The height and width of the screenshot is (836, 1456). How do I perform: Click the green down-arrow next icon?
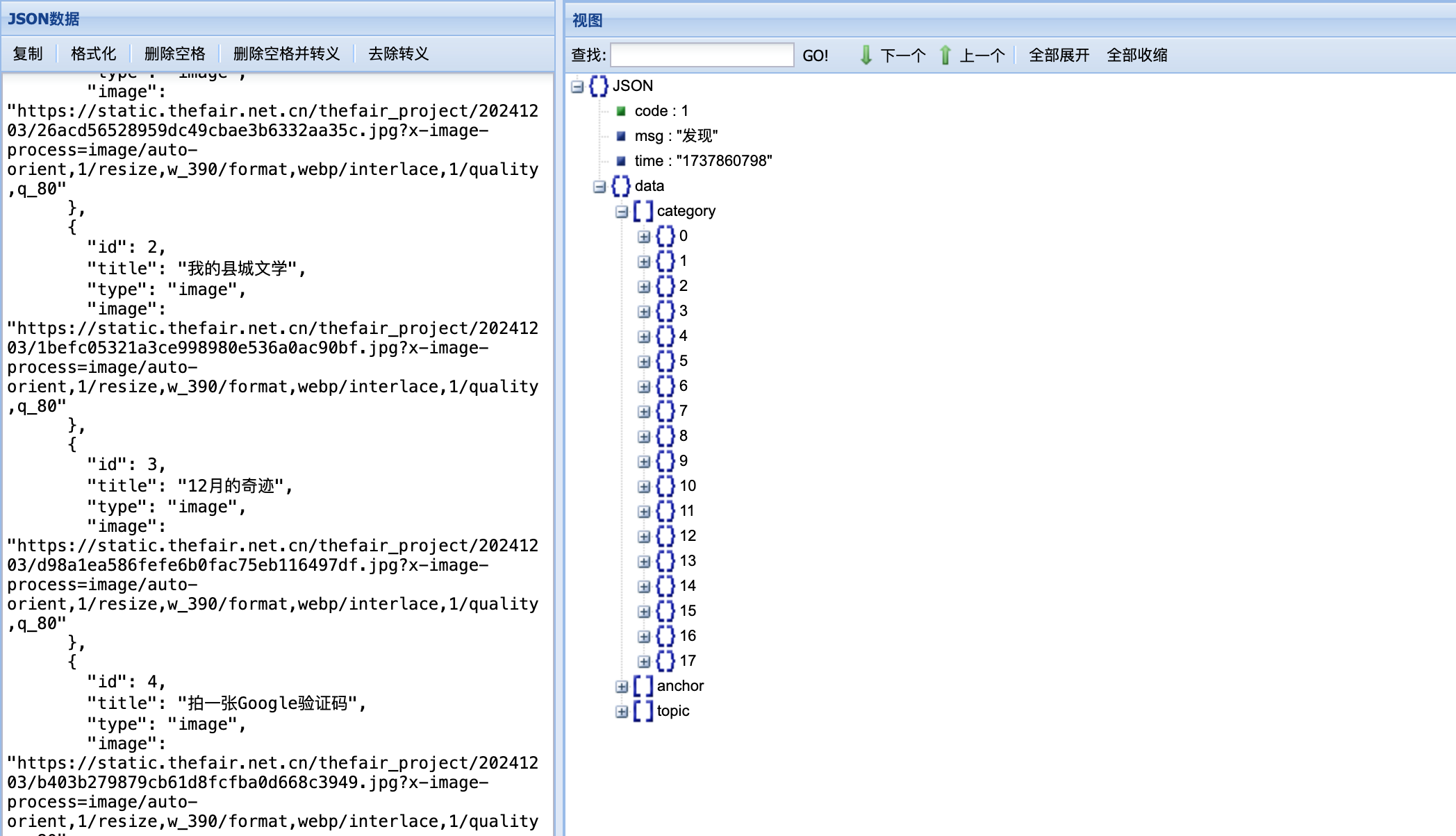(x=866, y=55)
